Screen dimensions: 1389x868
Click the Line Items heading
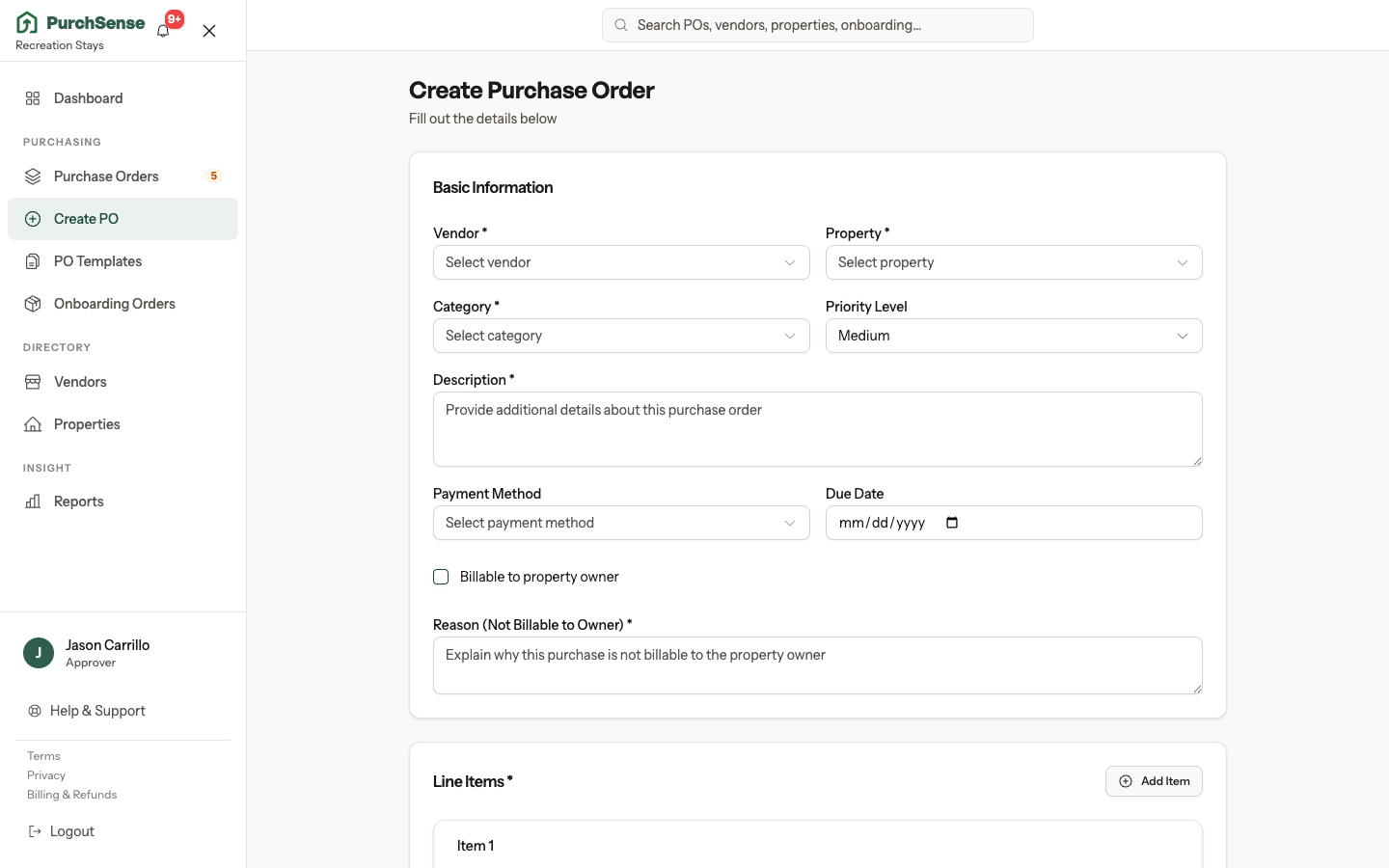[473, 781]
